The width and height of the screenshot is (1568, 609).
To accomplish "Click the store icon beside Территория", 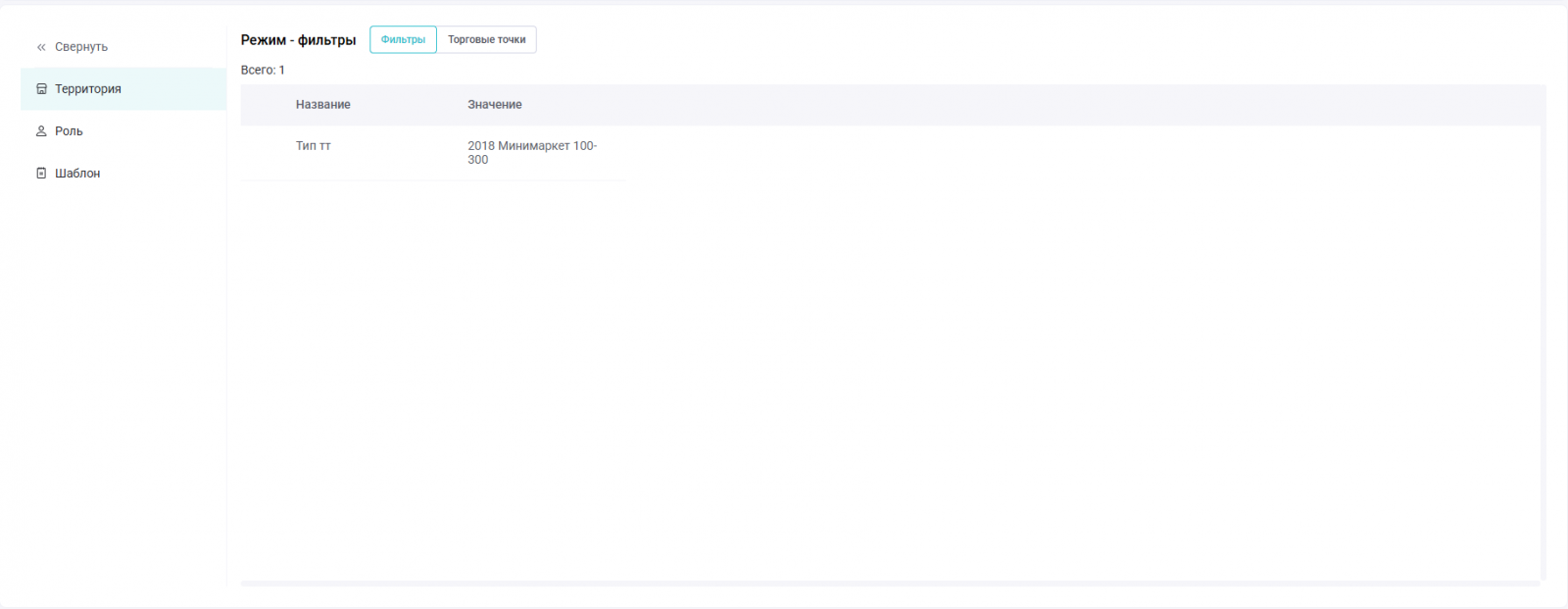I will (x=41, y=89).
